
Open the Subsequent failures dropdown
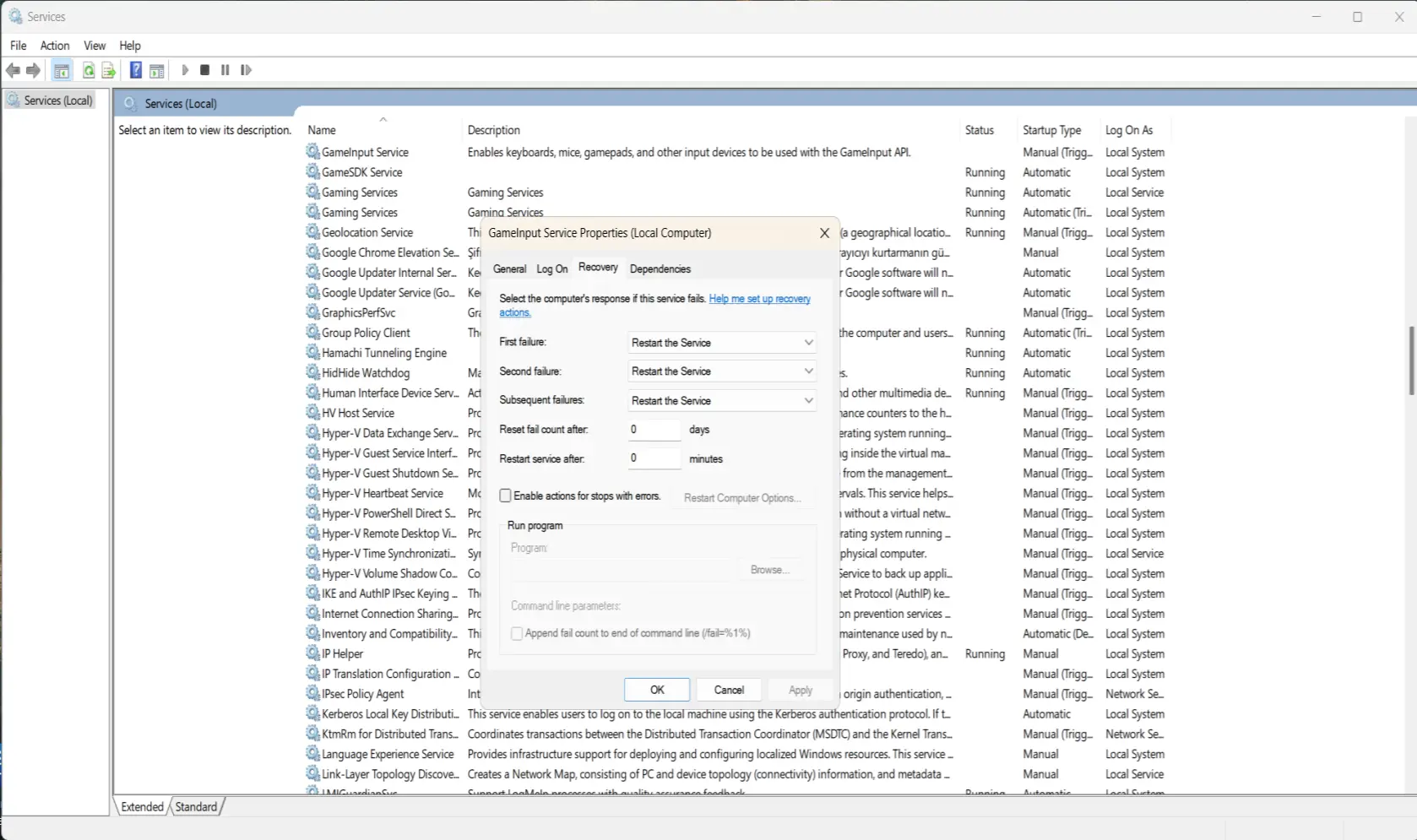[x=722, y=400]
